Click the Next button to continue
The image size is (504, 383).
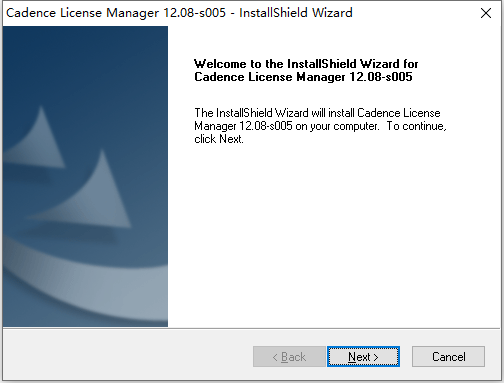363,357
